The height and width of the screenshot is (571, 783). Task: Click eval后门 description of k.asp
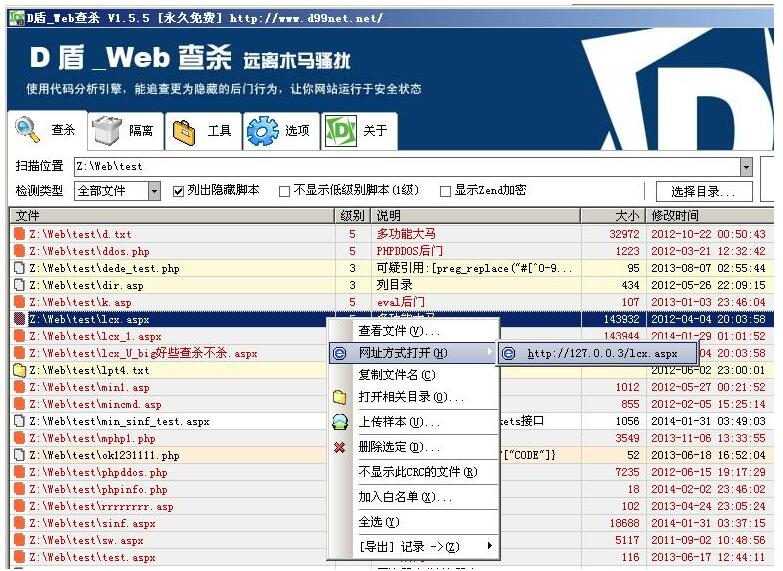tap(400, 302)
